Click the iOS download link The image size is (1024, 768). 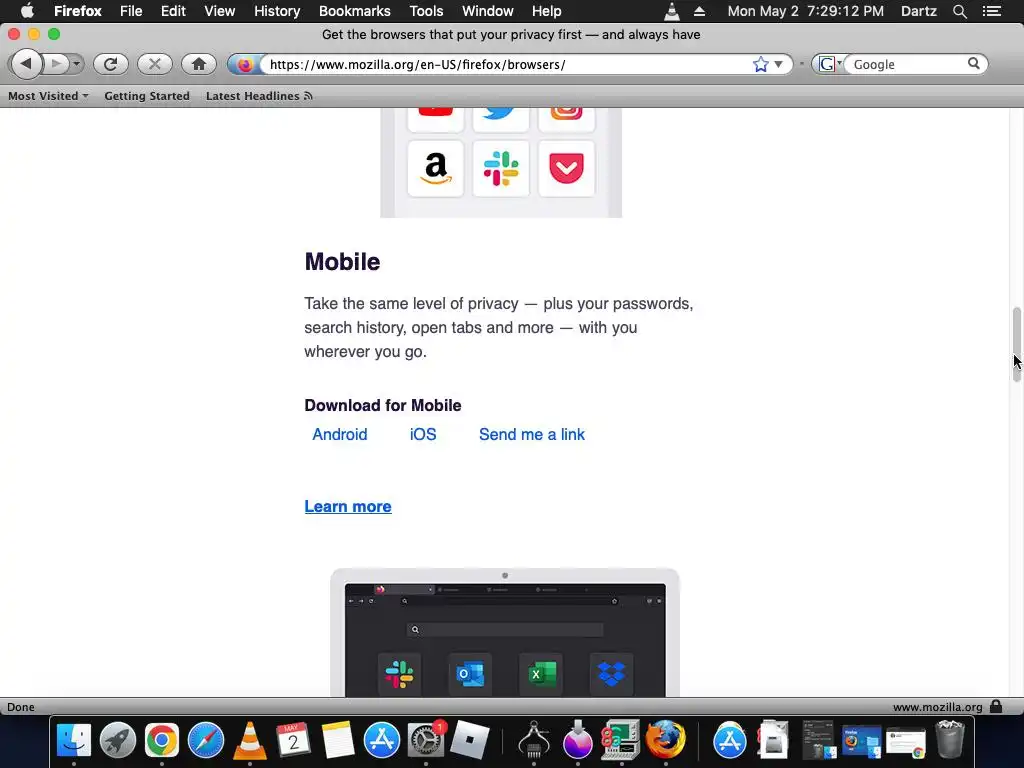coord(423,434)
